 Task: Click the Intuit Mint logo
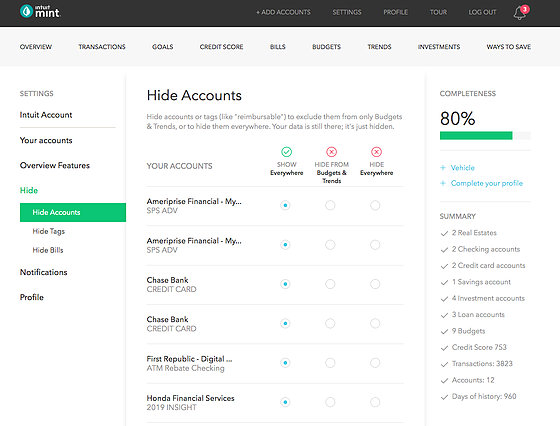point(40,11)
